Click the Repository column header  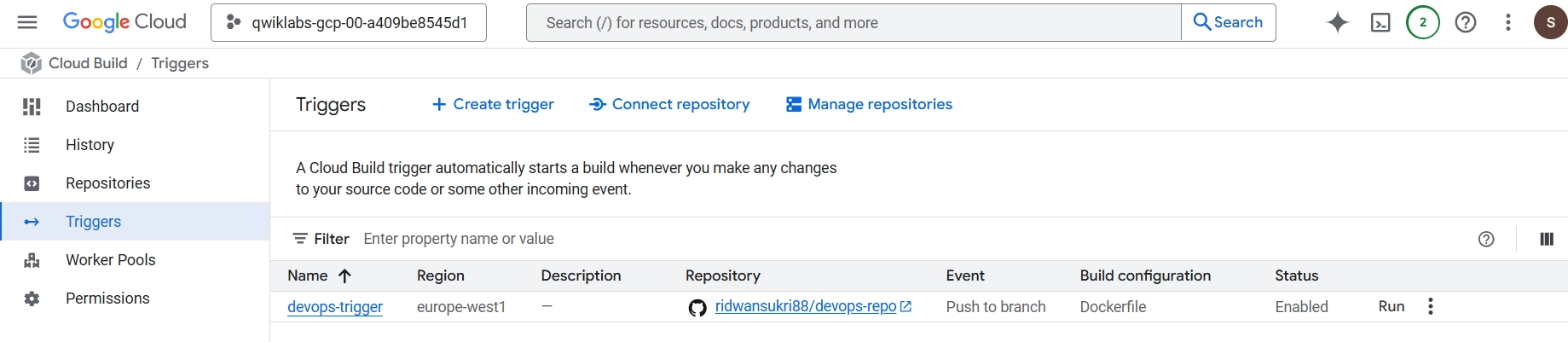[723, 275]
